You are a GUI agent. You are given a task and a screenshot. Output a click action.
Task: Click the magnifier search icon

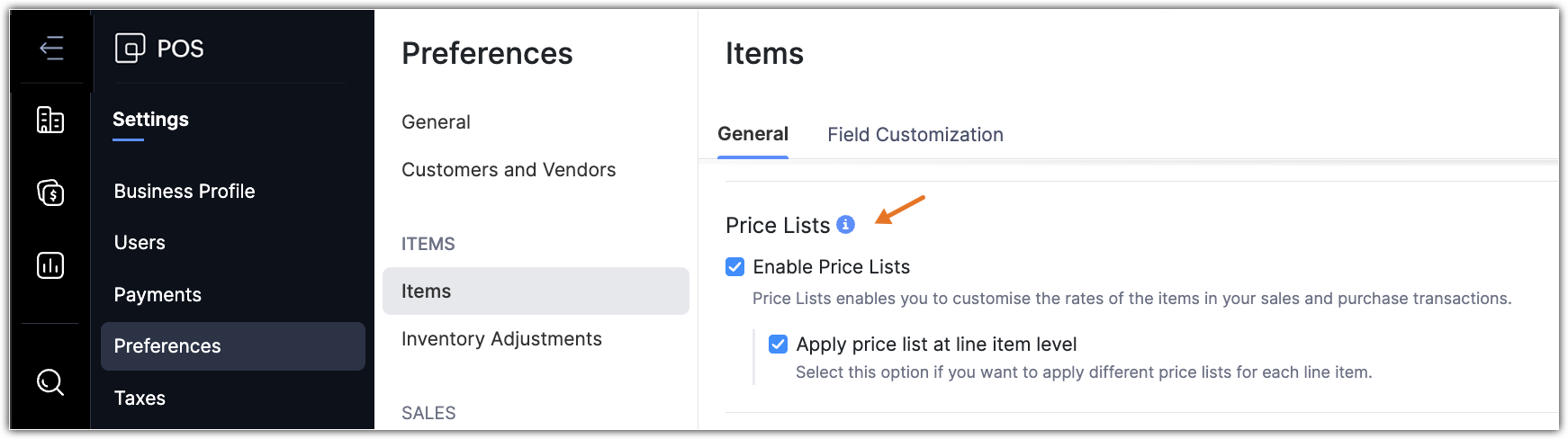pos(50,382)
